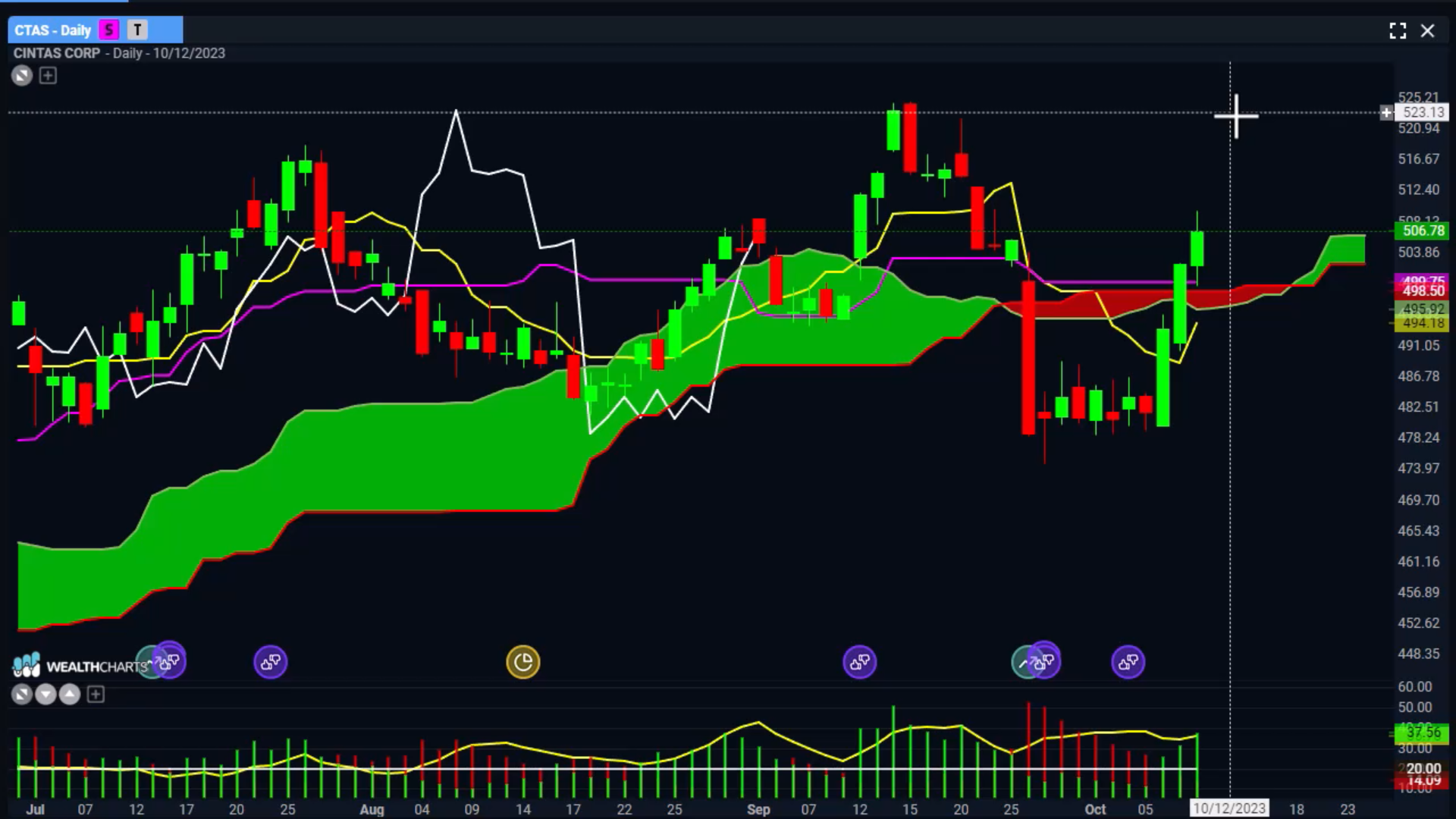The height and width of the screenshot is (819, 1456).
Task: Open the thumbs marker near Jul 17
Action: pyautogui.click(x=169, y=661)
